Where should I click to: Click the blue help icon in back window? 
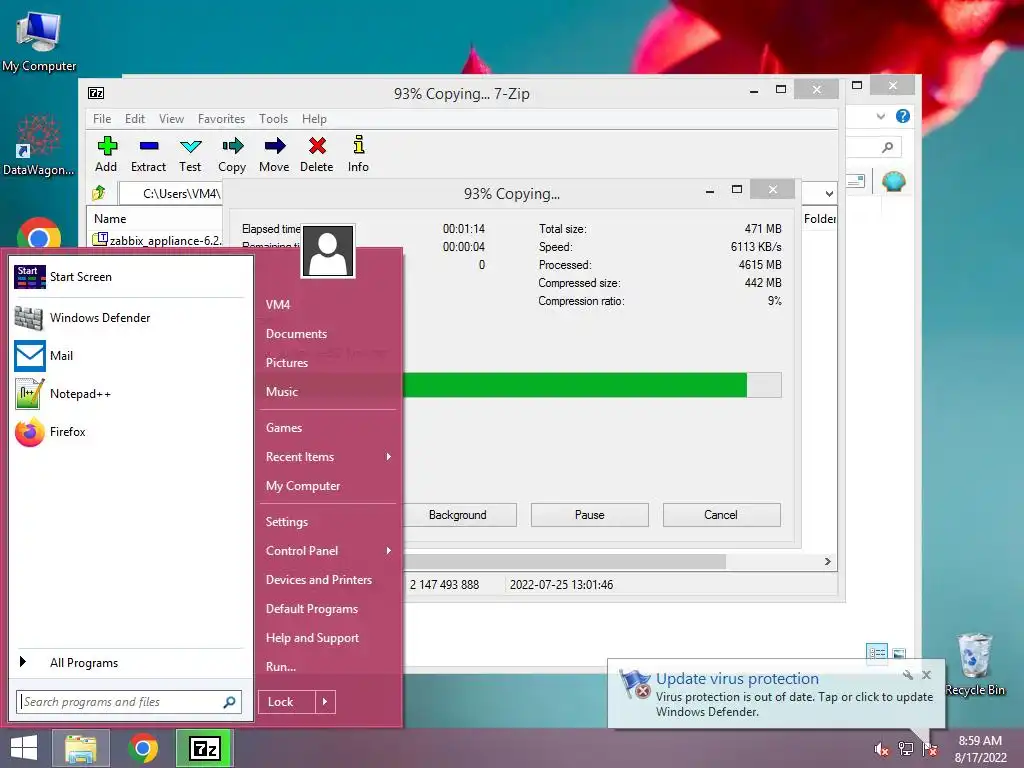click(x=903, y=116)
